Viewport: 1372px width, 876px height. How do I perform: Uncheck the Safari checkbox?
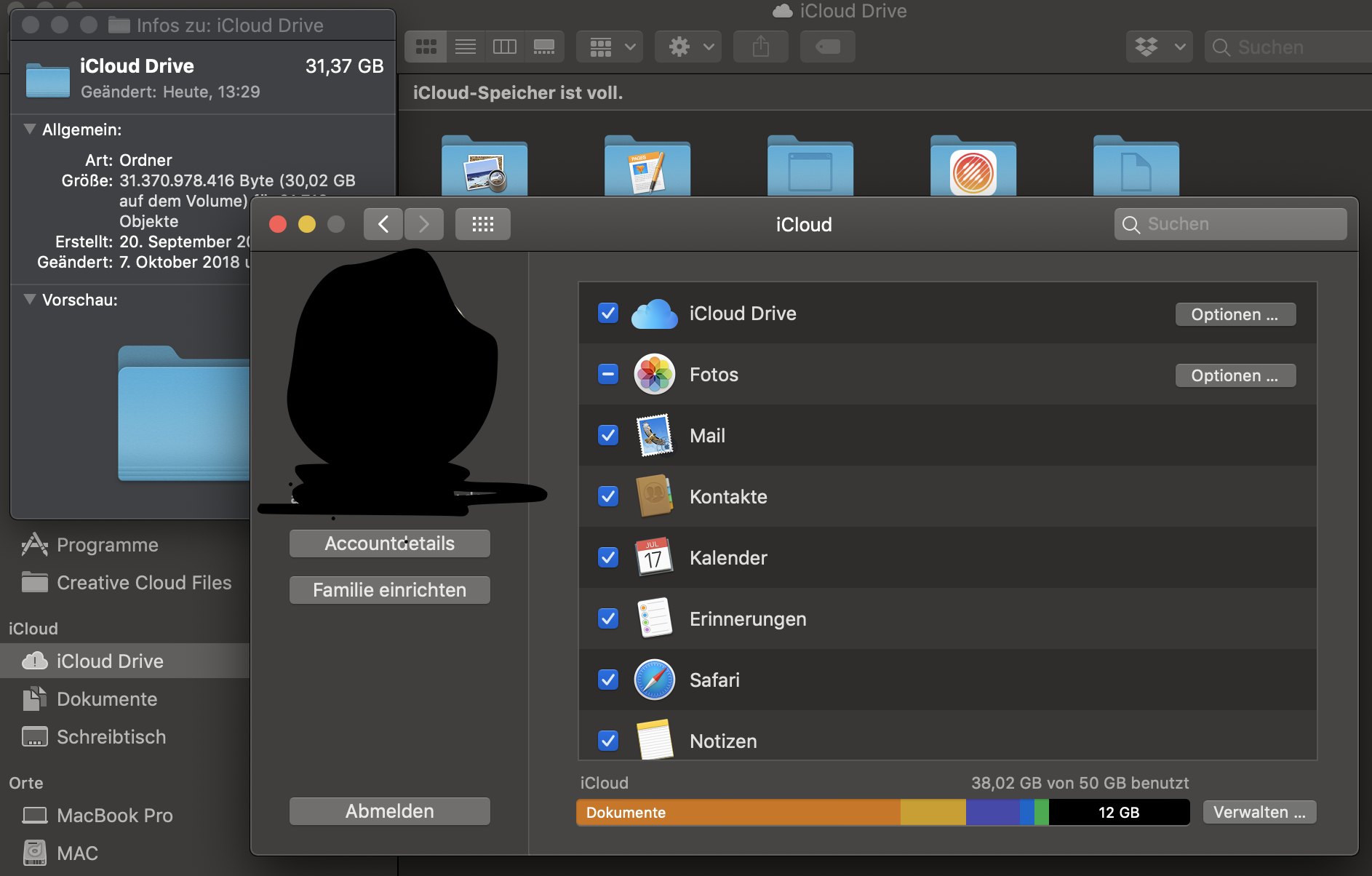coord(608,680)
